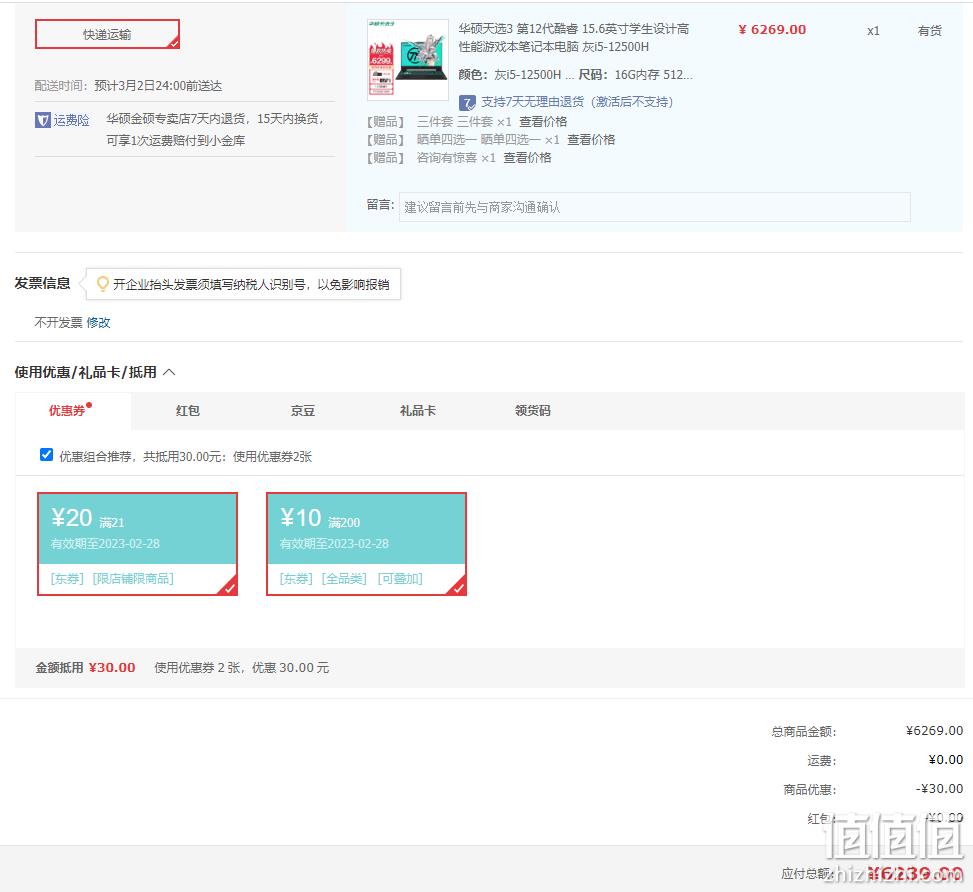
Task: Click 修改 to edit invoice info
Action: [x=98, y=323]
